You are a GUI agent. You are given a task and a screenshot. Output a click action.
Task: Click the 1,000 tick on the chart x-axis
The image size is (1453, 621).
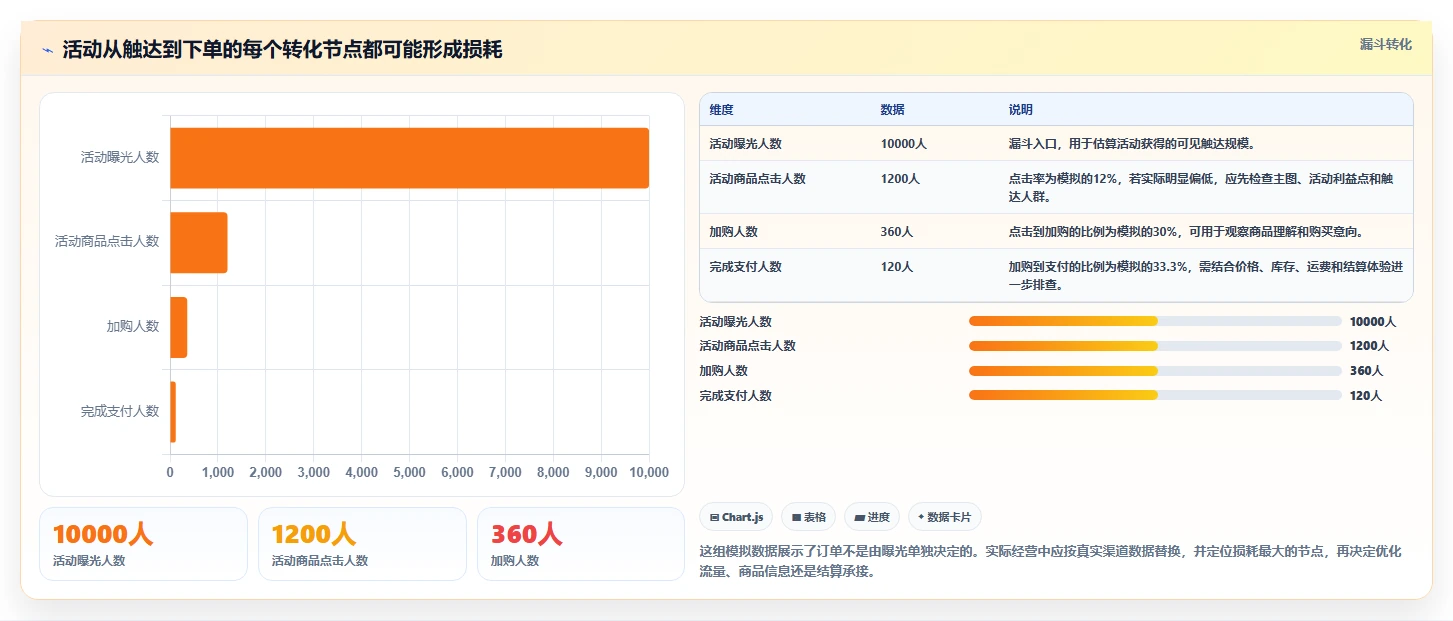217,472
